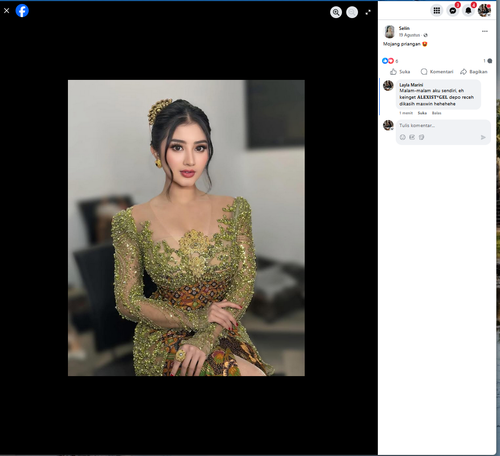Viewport: 500px width, 456px height.
Task: Click the caption text Mojang priangan
Action: (402, 44)
